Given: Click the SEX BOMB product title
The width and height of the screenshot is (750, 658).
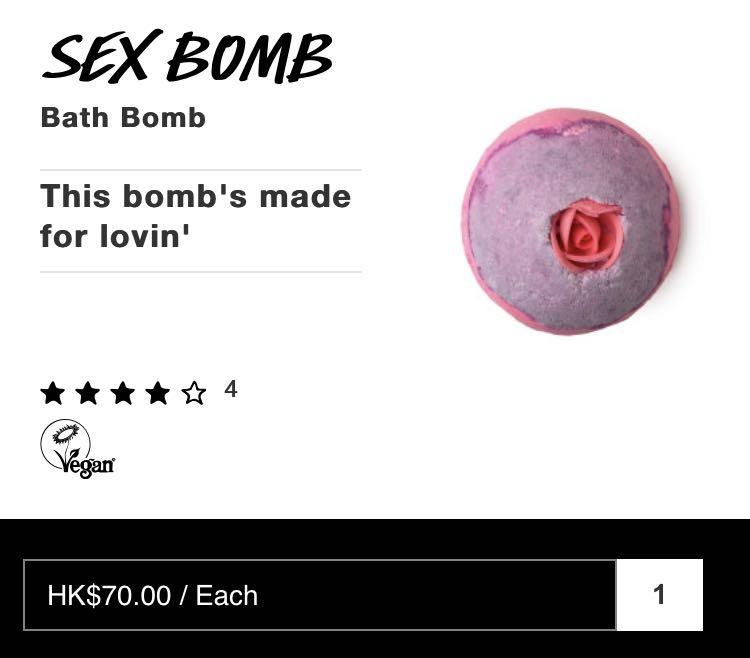Looking at the screenshot, I should coord(188,55).
